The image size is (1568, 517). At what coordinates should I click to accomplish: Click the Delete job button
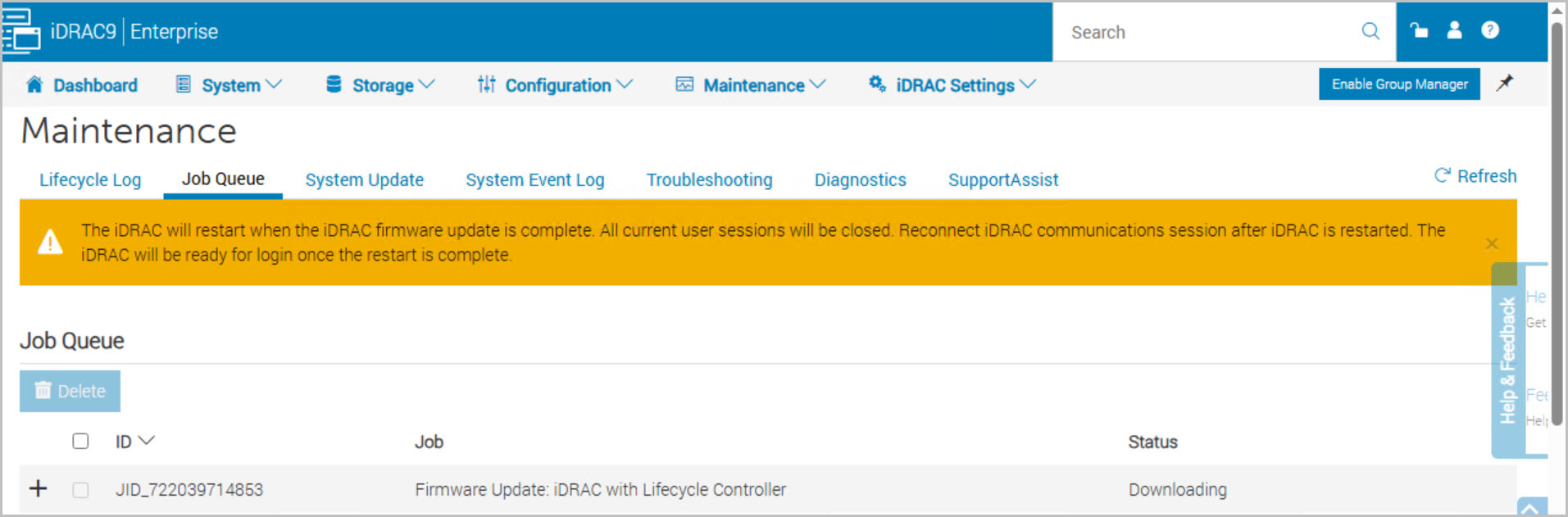pyautogui.click(x=70, y=392)
